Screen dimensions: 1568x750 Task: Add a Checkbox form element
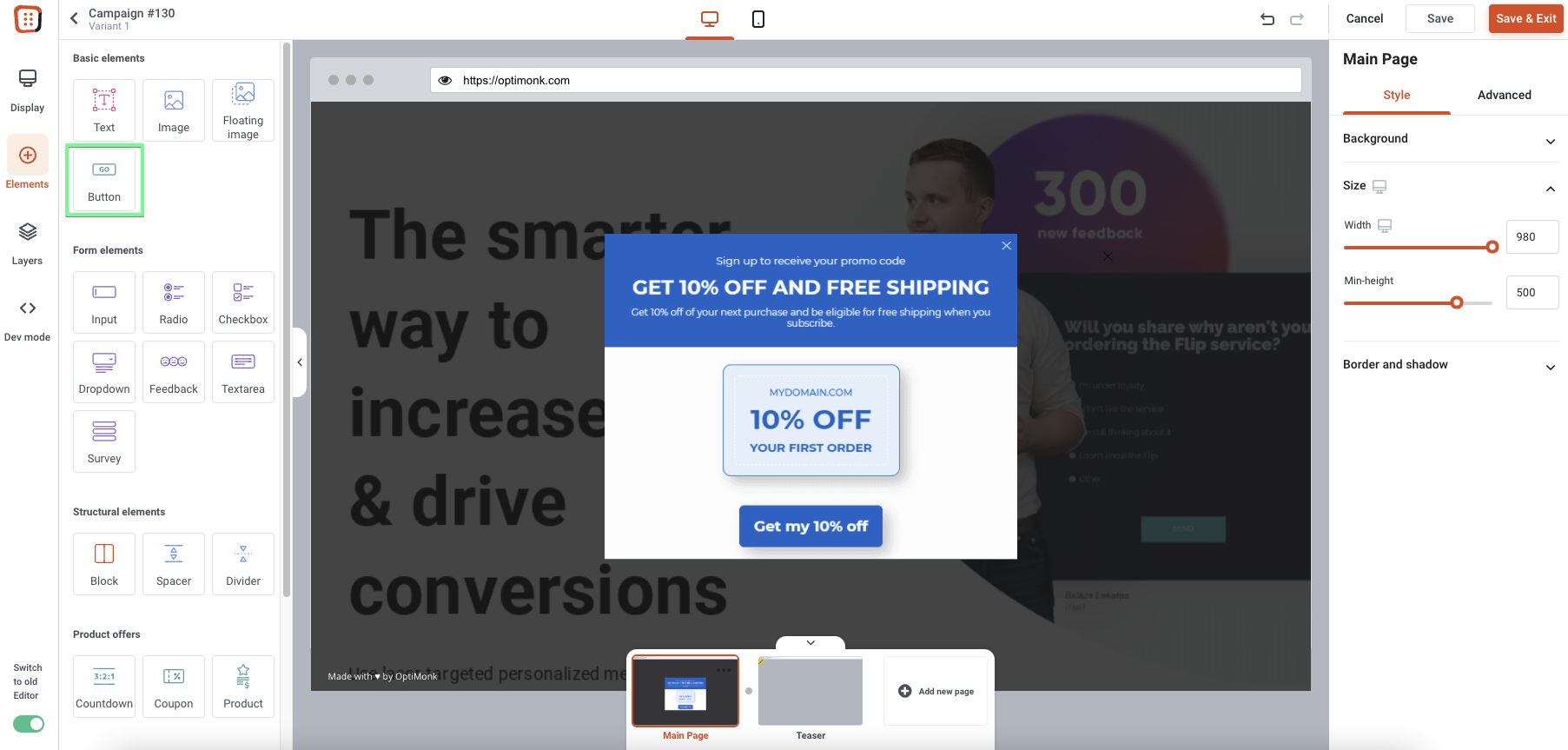click(x=243, y=302)
